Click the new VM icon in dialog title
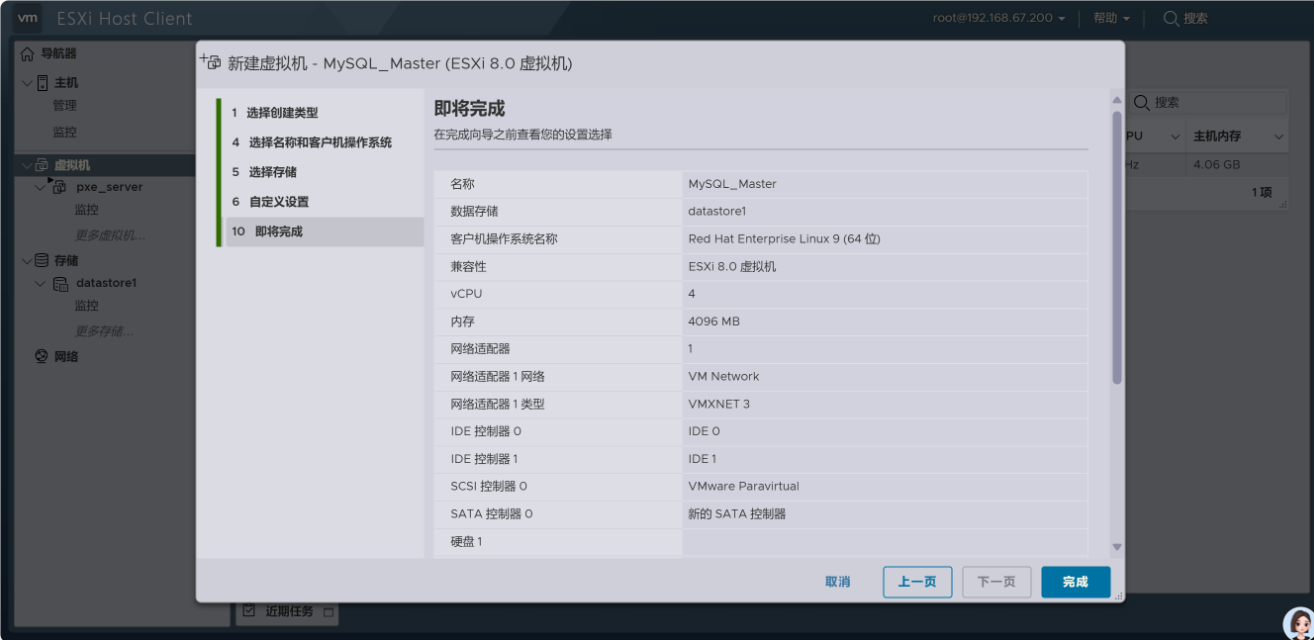The width and height of the screenshot is (1314, 640). point(210,61)
